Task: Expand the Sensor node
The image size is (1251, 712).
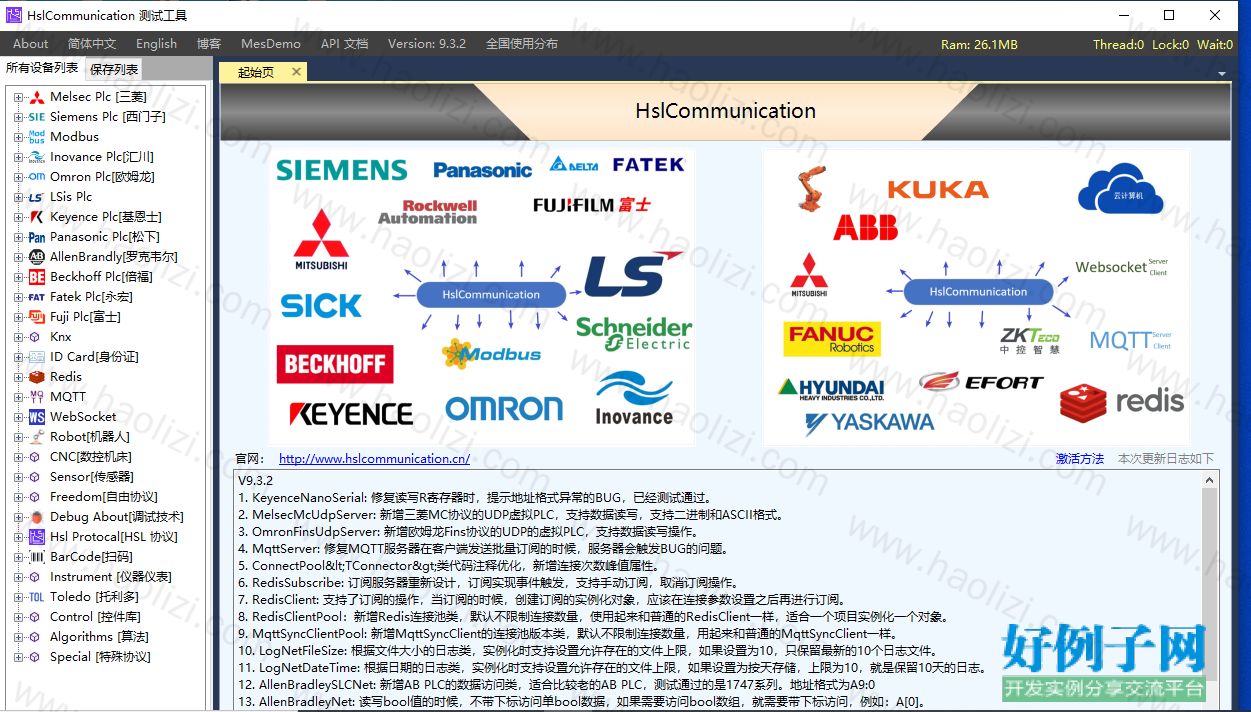Action: click(18, 477)
